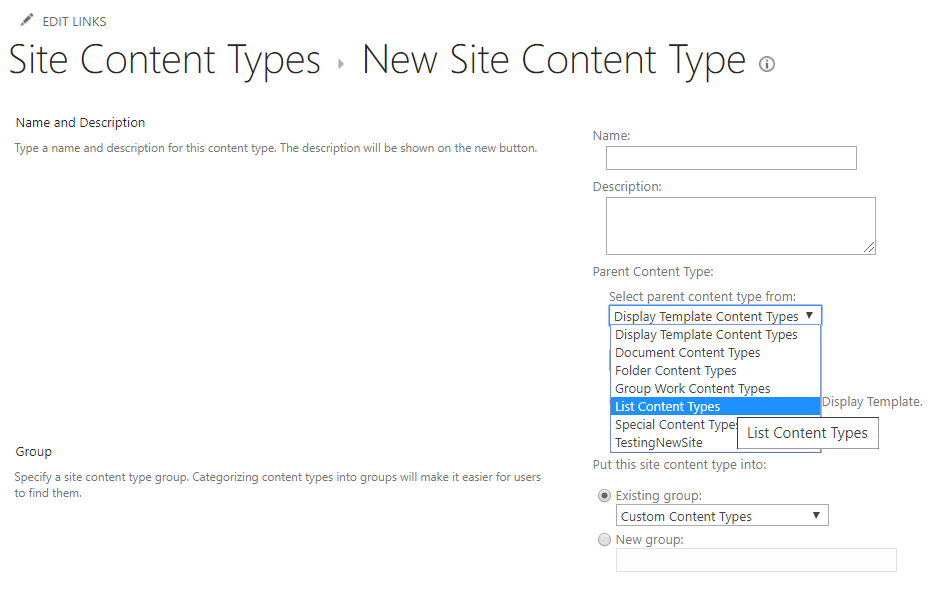940x595 pixels.
Task: Choose Display Template Content Types option
Action: (x=715, y=334)
